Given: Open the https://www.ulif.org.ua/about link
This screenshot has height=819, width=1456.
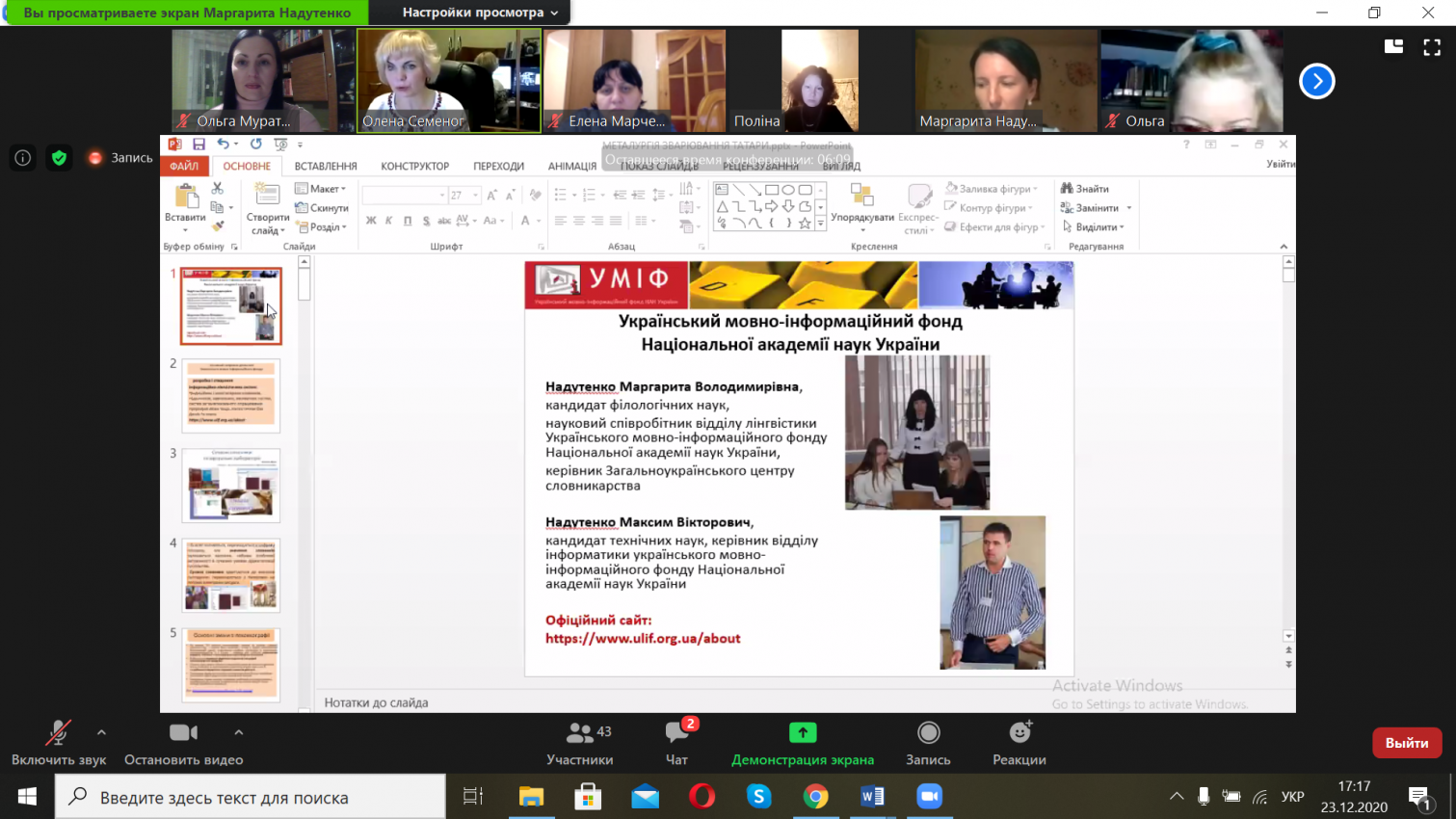Looking at the screenshot, I should [x=643, y=638].
